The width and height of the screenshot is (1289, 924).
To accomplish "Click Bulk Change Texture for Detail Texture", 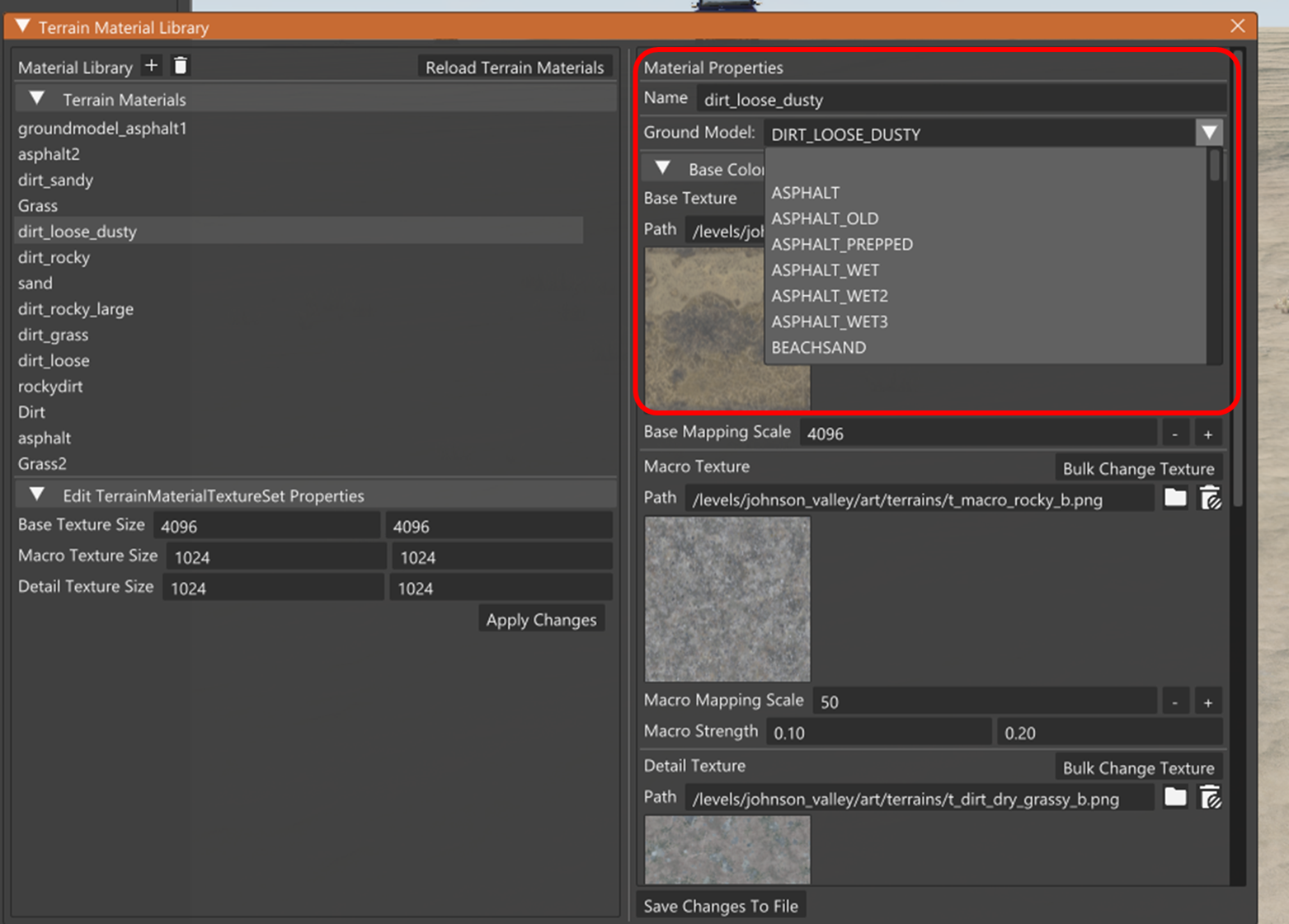I will pyautogui.click(x=1138, y=767).
